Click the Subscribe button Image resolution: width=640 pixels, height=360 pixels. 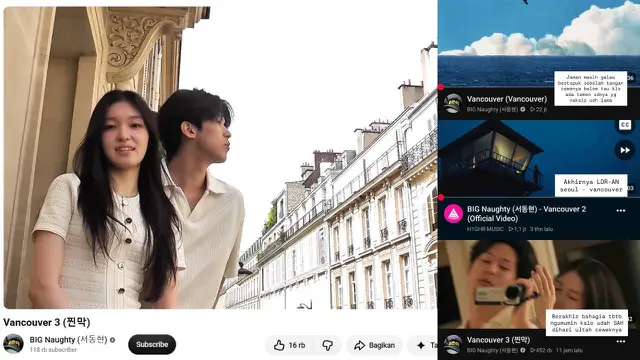pos(152,344)
